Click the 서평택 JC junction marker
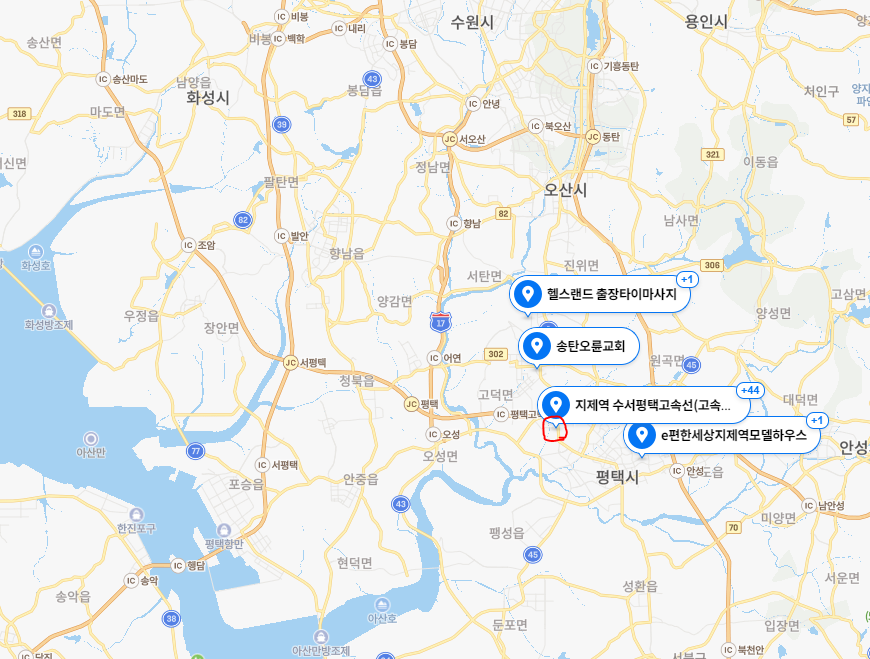 tap(290, 363)
